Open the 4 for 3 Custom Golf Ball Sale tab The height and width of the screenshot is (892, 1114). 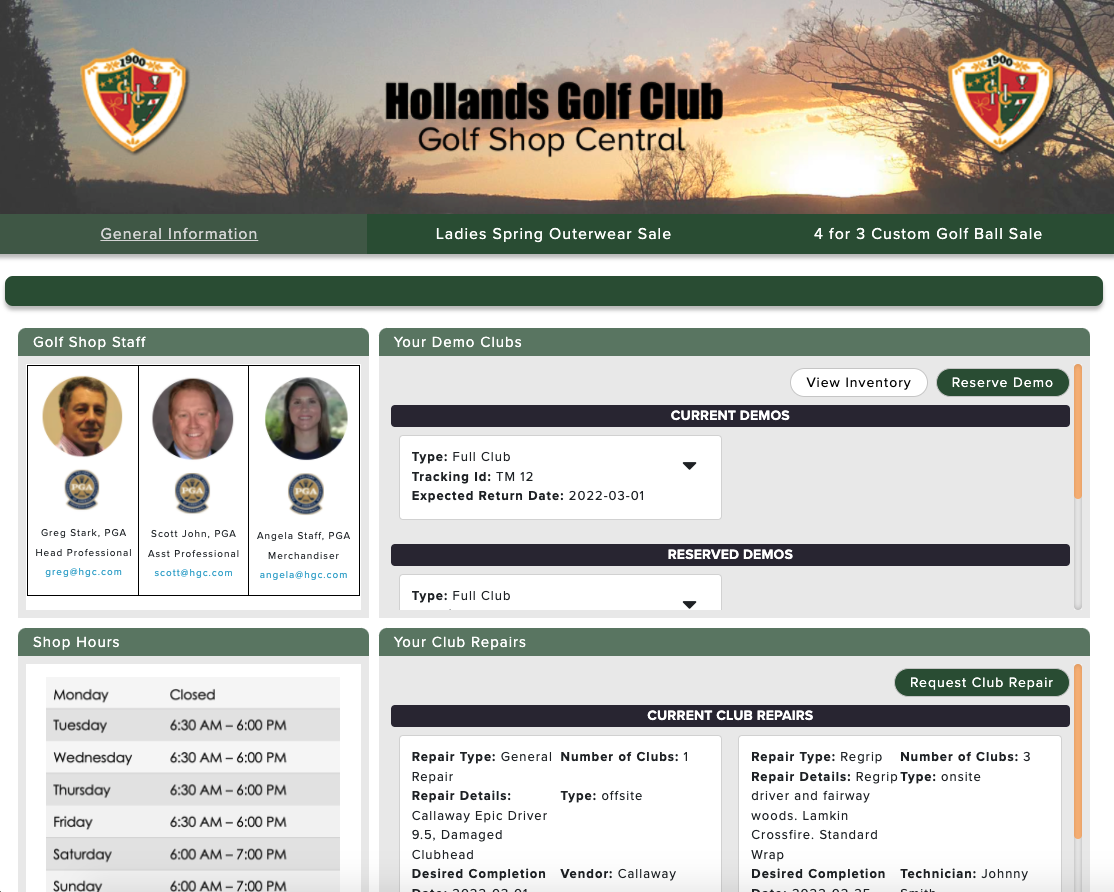point(928,234)
